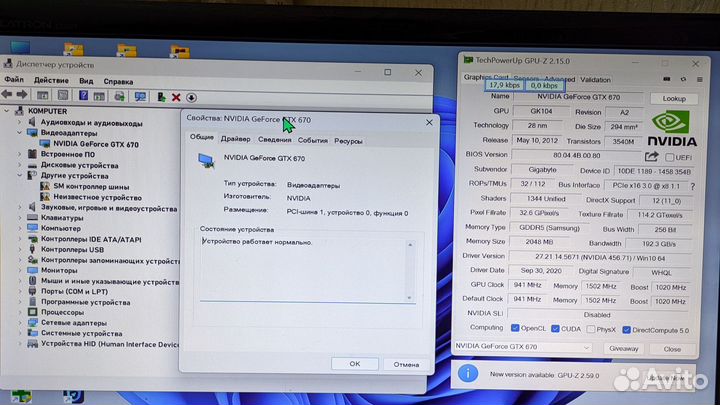This screenshot has width=720, height=405.
Task: Collapse the Видеоадаптеры node
Action: click(19, 133)
